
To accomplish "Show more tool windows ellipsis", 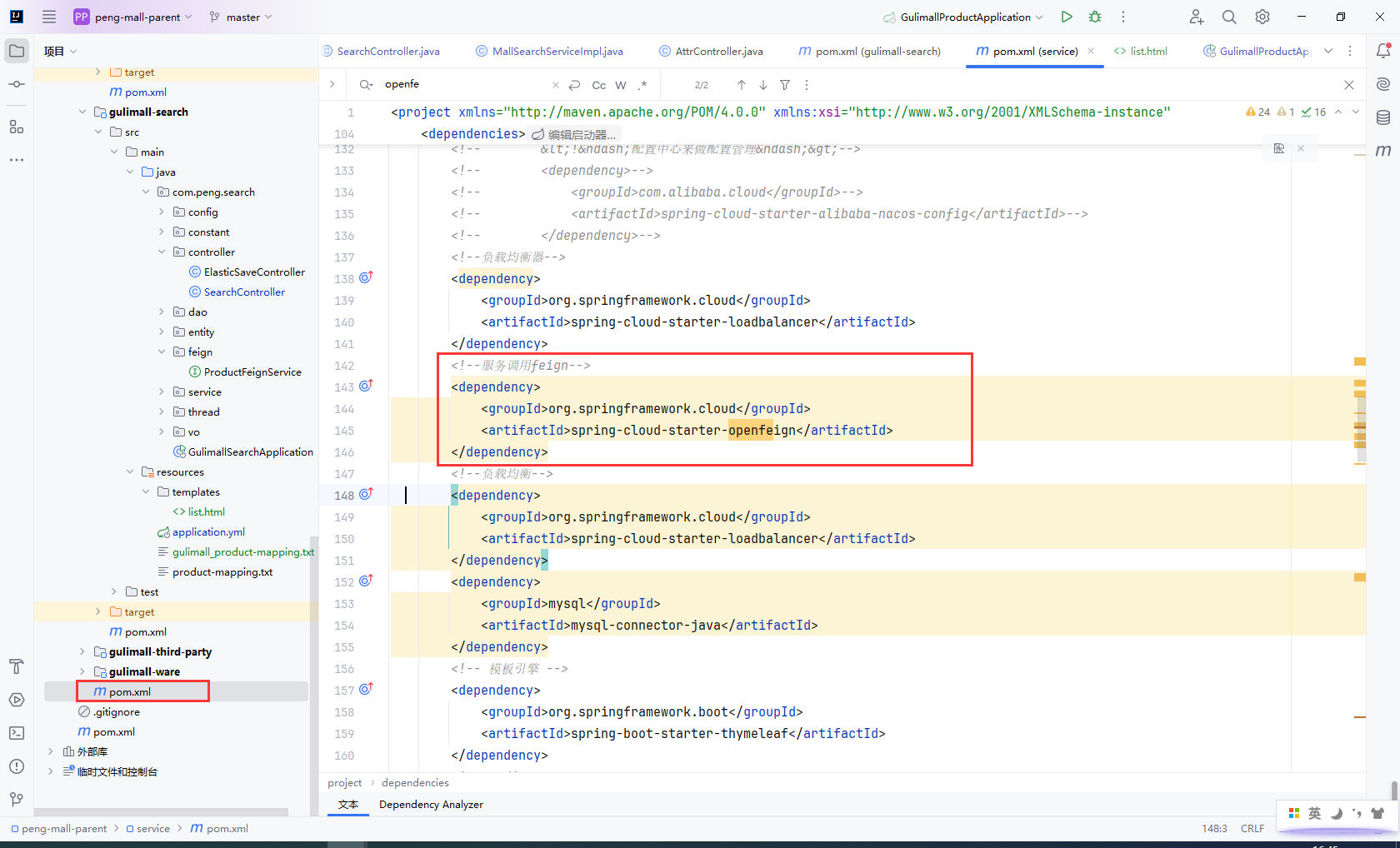I will pos(17,159).
